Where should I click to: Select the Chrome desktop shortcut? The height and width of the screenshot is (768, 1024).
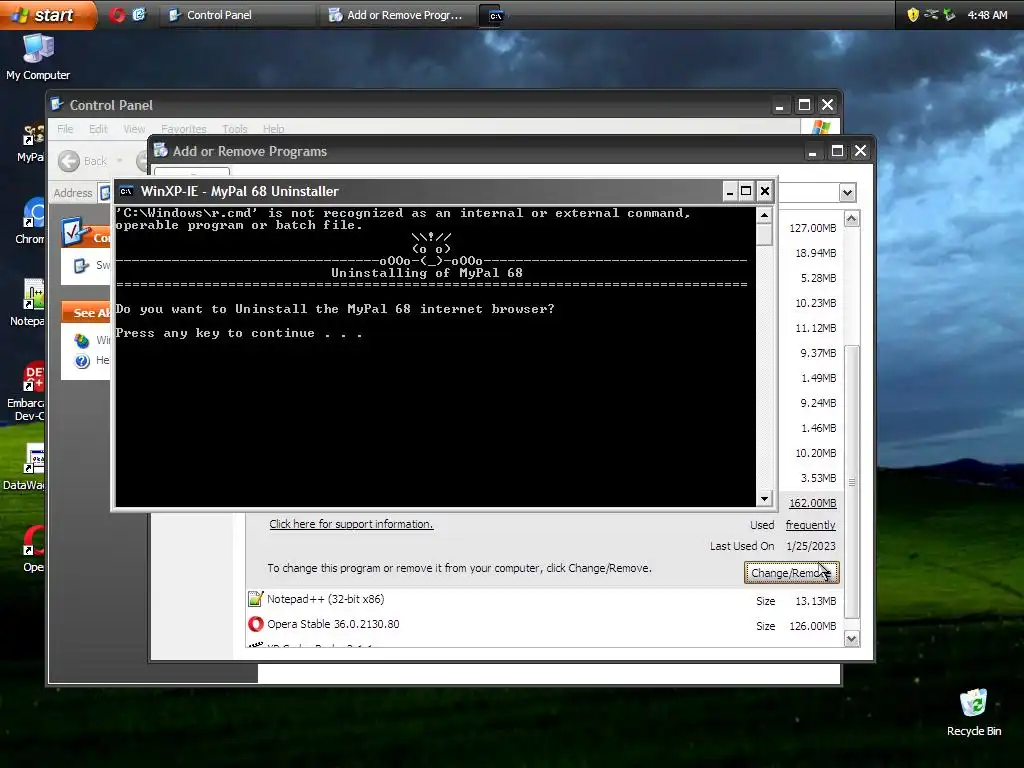click(31, 222)
